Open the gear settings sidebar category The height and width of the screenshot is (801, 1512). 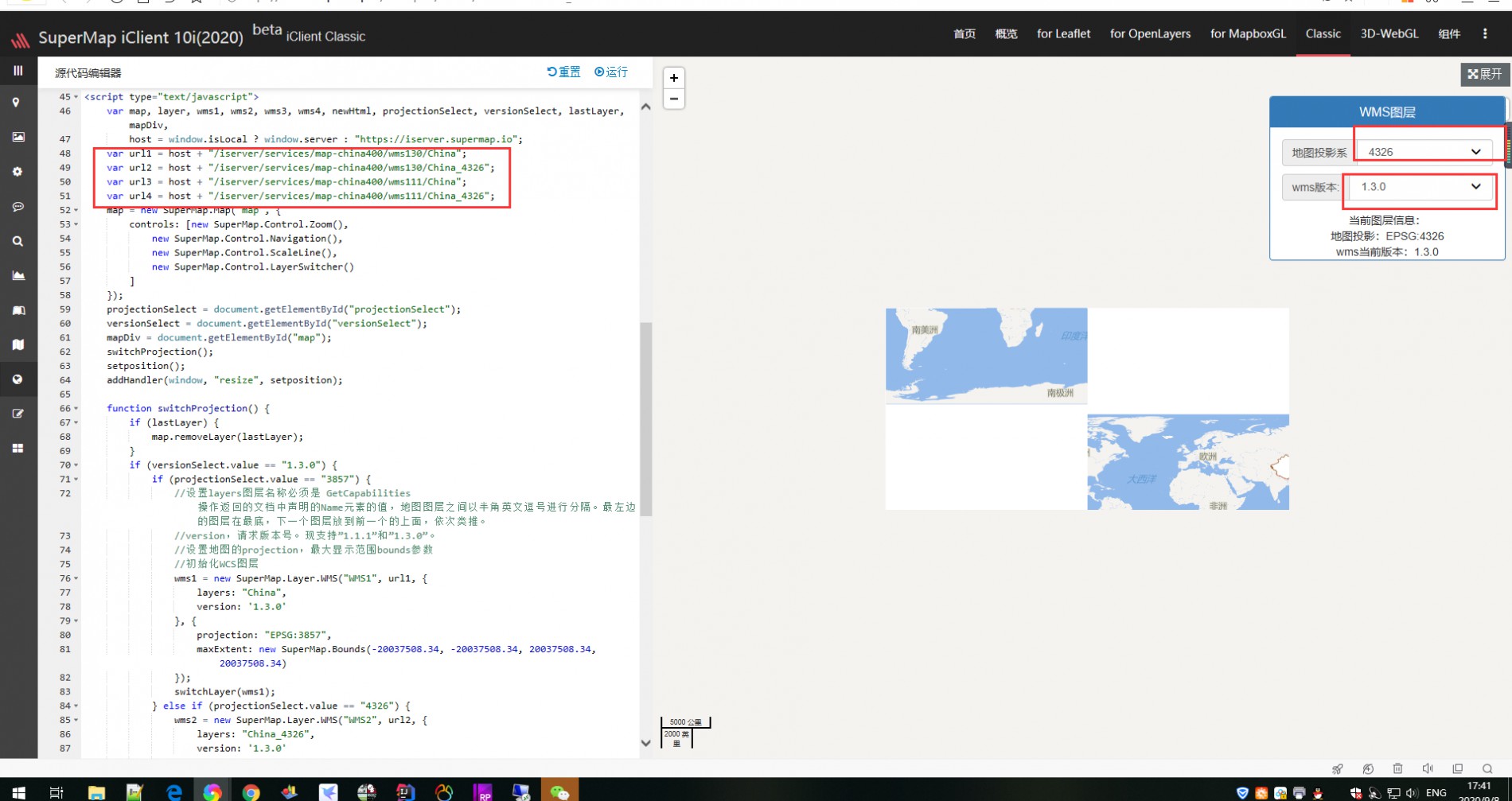point(18,172)
